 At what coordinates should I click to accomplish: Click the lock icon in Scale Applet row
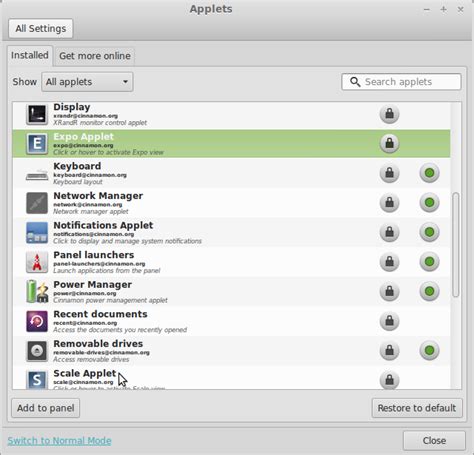(389, 380)
